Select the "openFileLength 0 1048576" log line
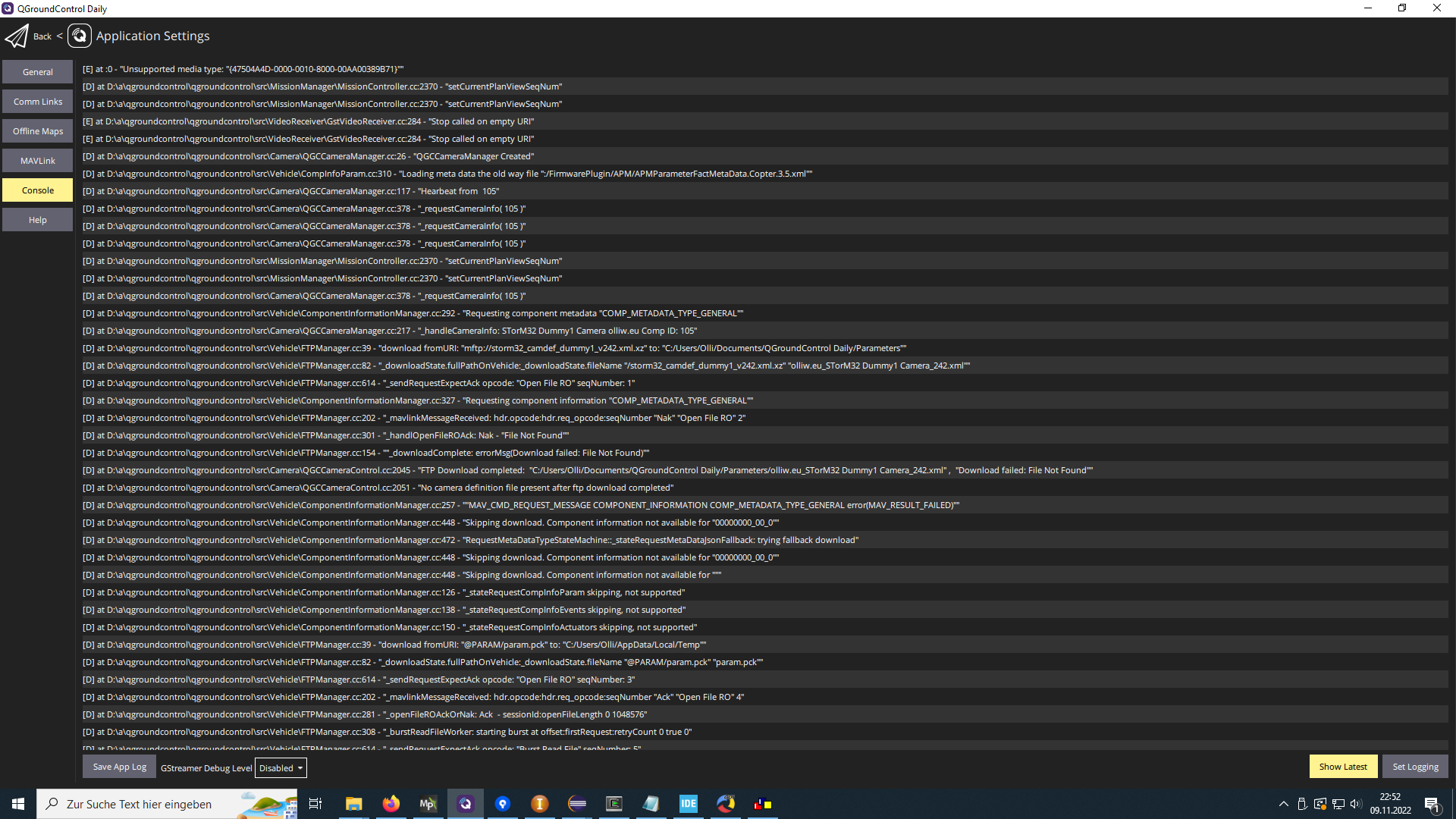Viewport: 1456px width, 819px height. [x=765, y=714]
